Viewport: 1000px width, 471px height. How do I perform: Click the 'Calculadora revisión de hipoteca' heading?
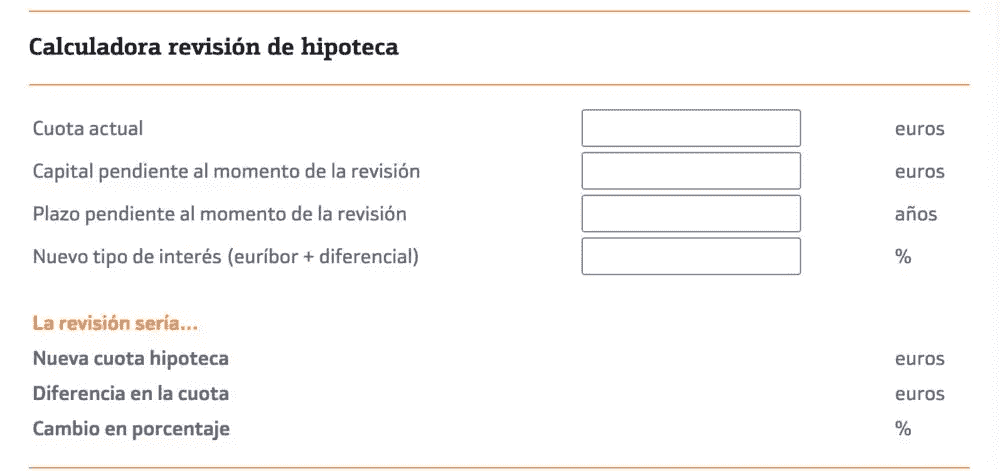(x=214, y=47)
